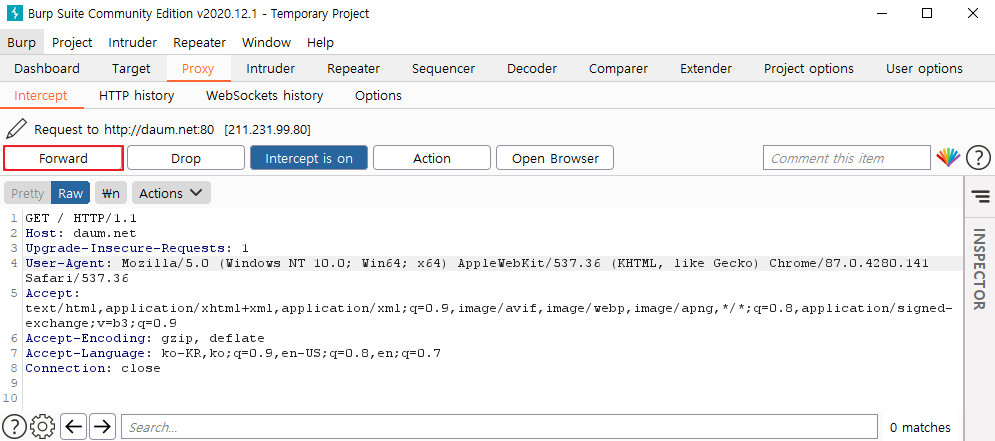Go to the previous search match arrow

(74, 427)
